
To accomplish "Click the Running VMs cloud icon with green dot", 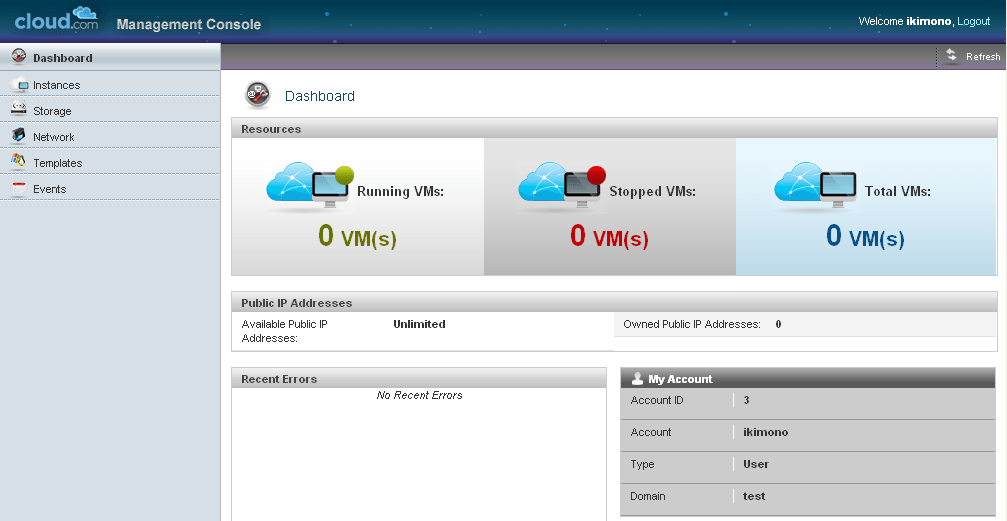I will click(x=310, y=188).
